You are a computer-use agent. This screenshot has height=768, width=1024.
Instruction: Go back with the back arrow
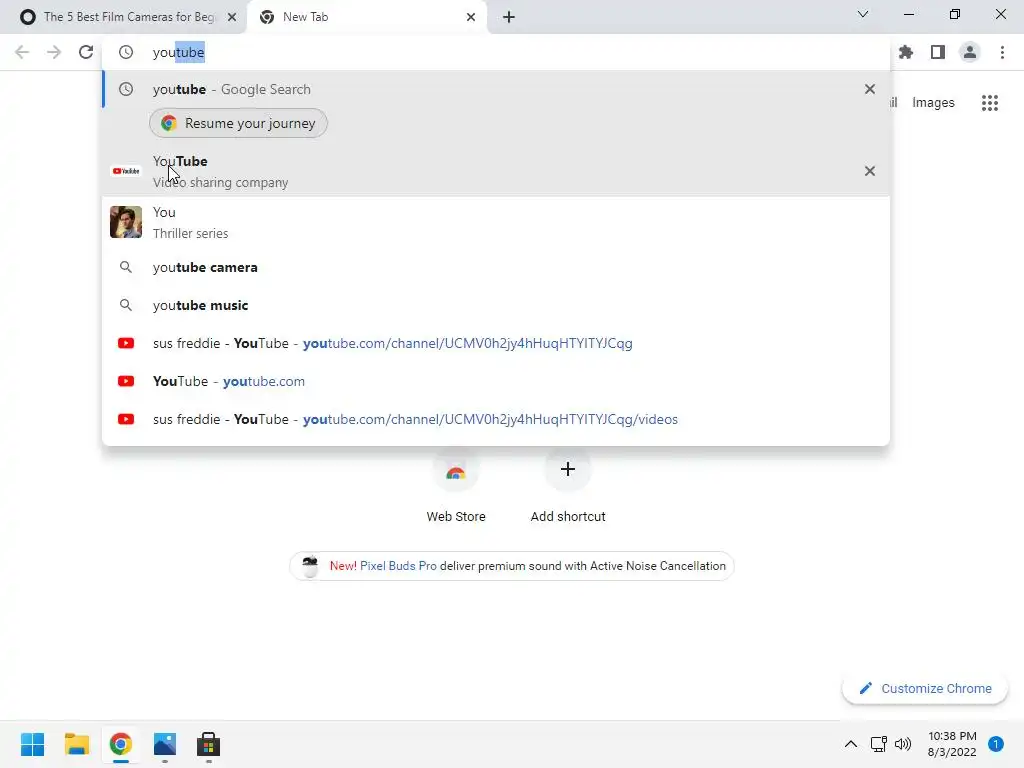tap(22, 52)
